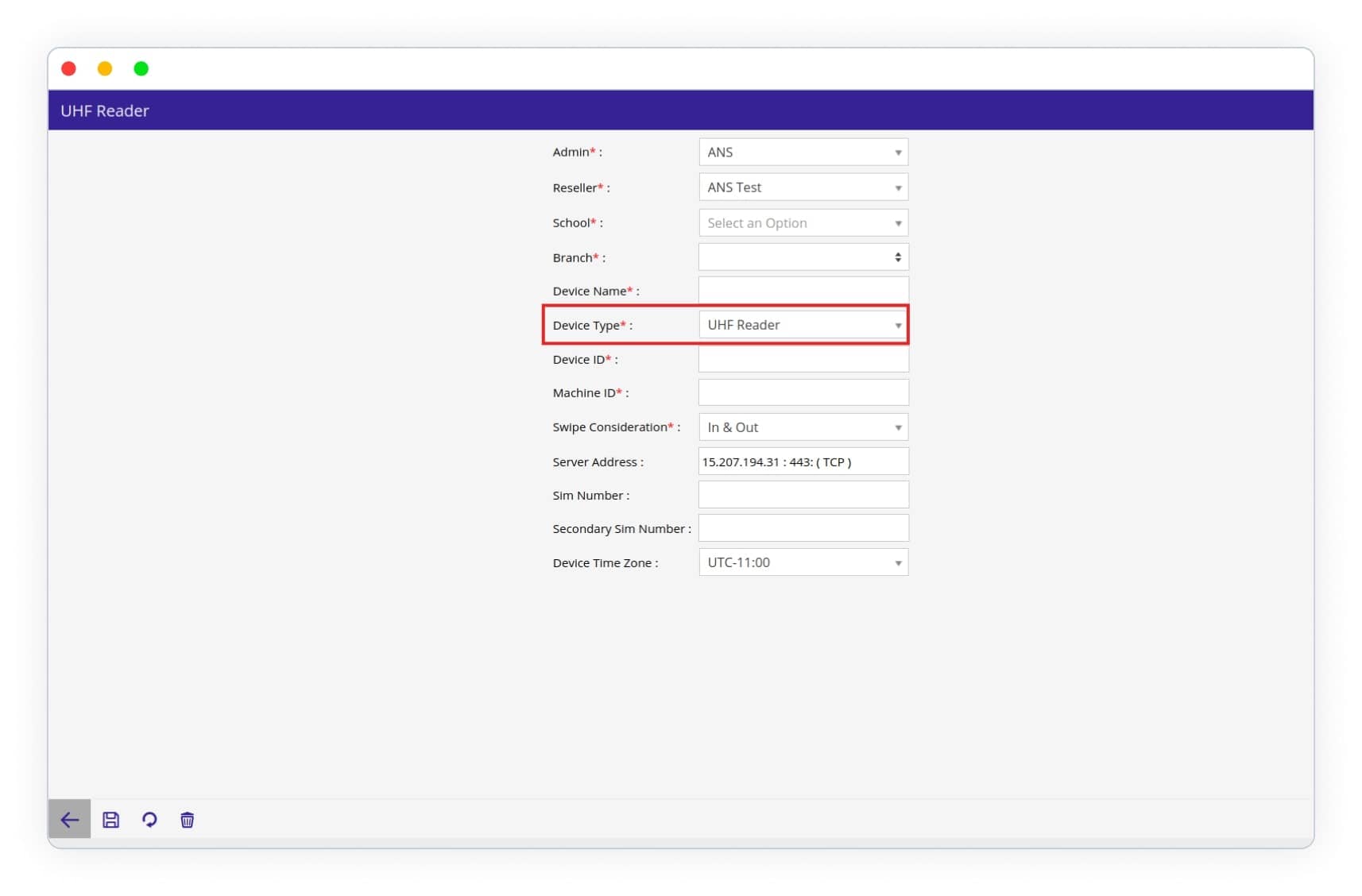The width and height of the screenshot is (1362, 896).
Task: Click the Secondary Sim Number field
Action: (803, 528)
